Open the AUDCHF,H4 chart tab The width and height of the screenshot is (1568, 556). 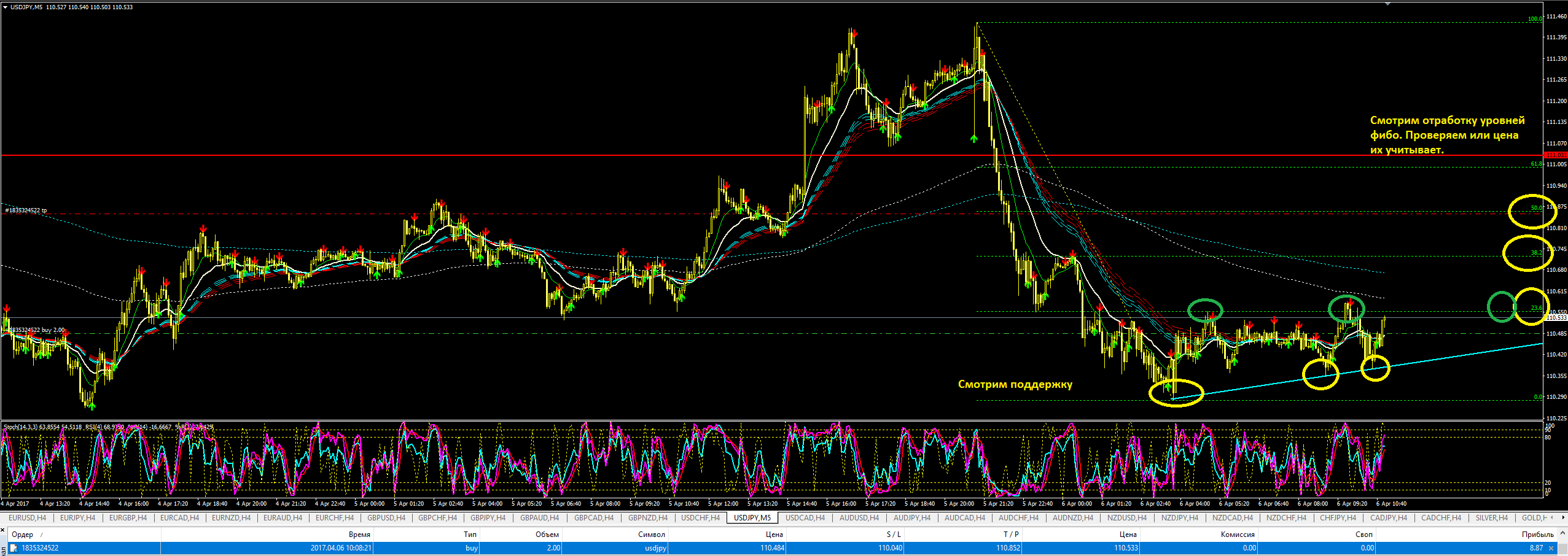[1018, 518]
